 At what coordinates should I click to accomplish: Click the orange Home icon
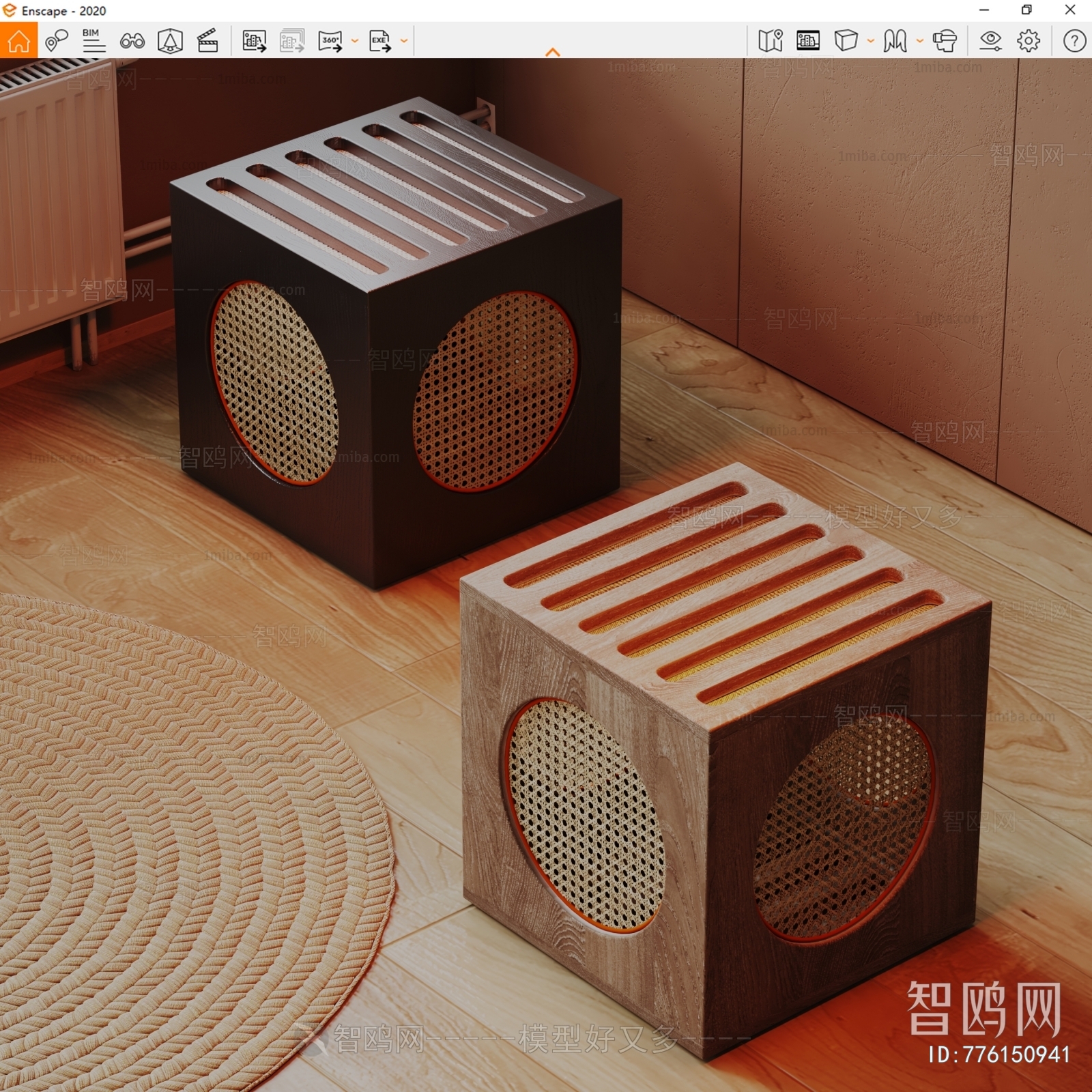[18, 41]
